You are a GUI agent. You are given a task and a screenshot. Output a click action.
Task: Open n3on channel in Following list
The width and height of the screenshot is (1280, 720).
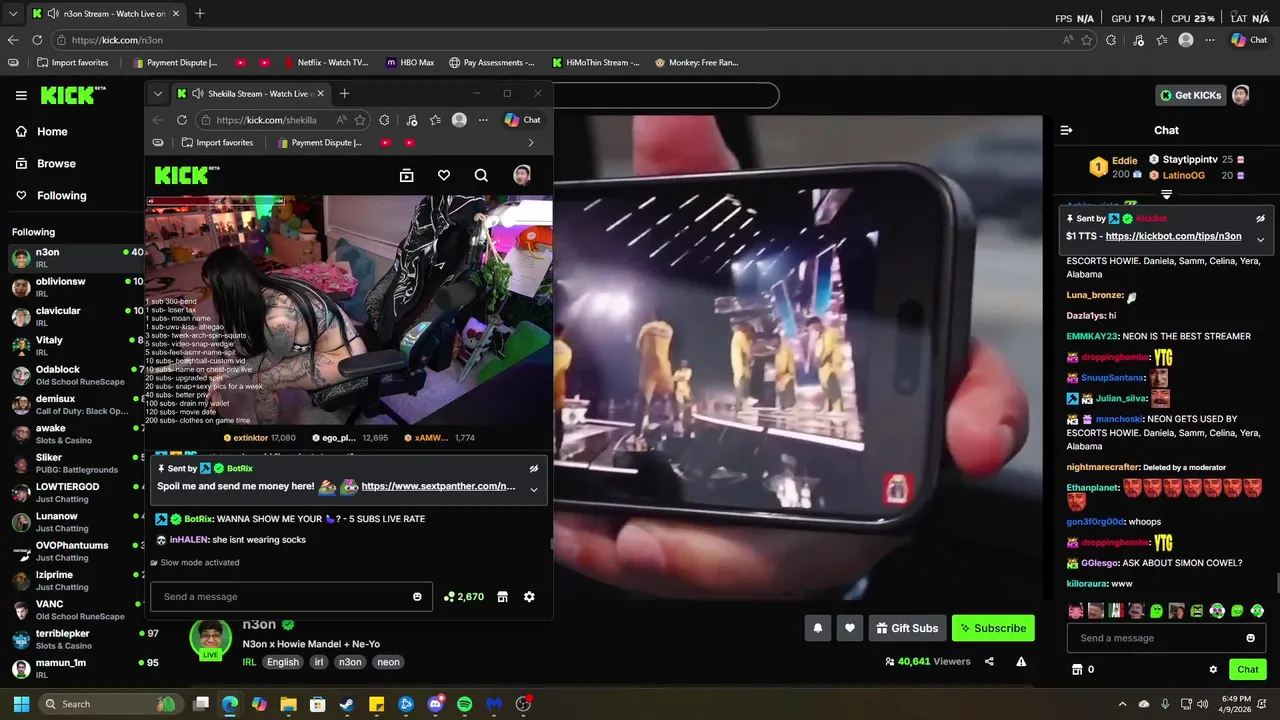75,258
